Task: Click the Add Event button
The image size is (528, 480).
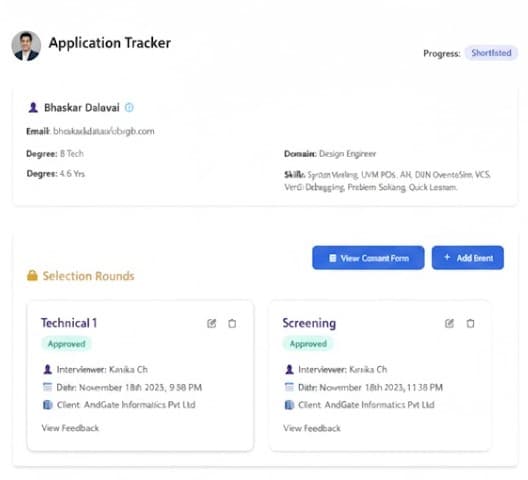Action: coord(468,258)
